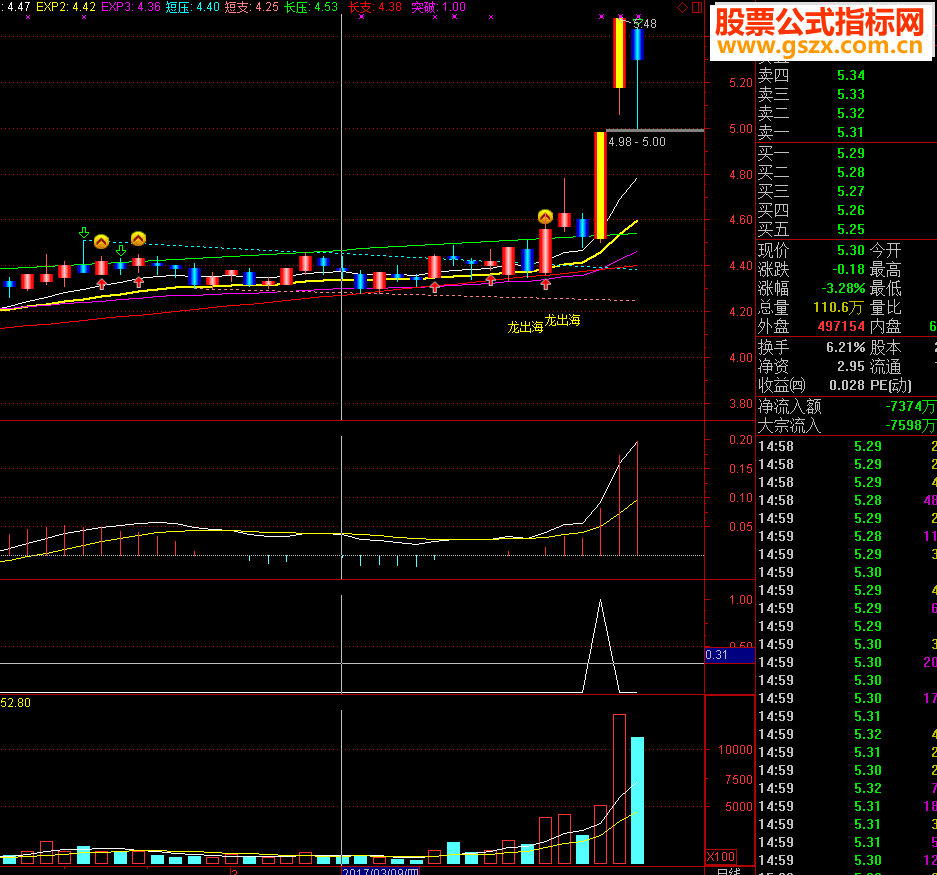
Task: Click the 换手 6.21% value
Action: tap(846, 347)
